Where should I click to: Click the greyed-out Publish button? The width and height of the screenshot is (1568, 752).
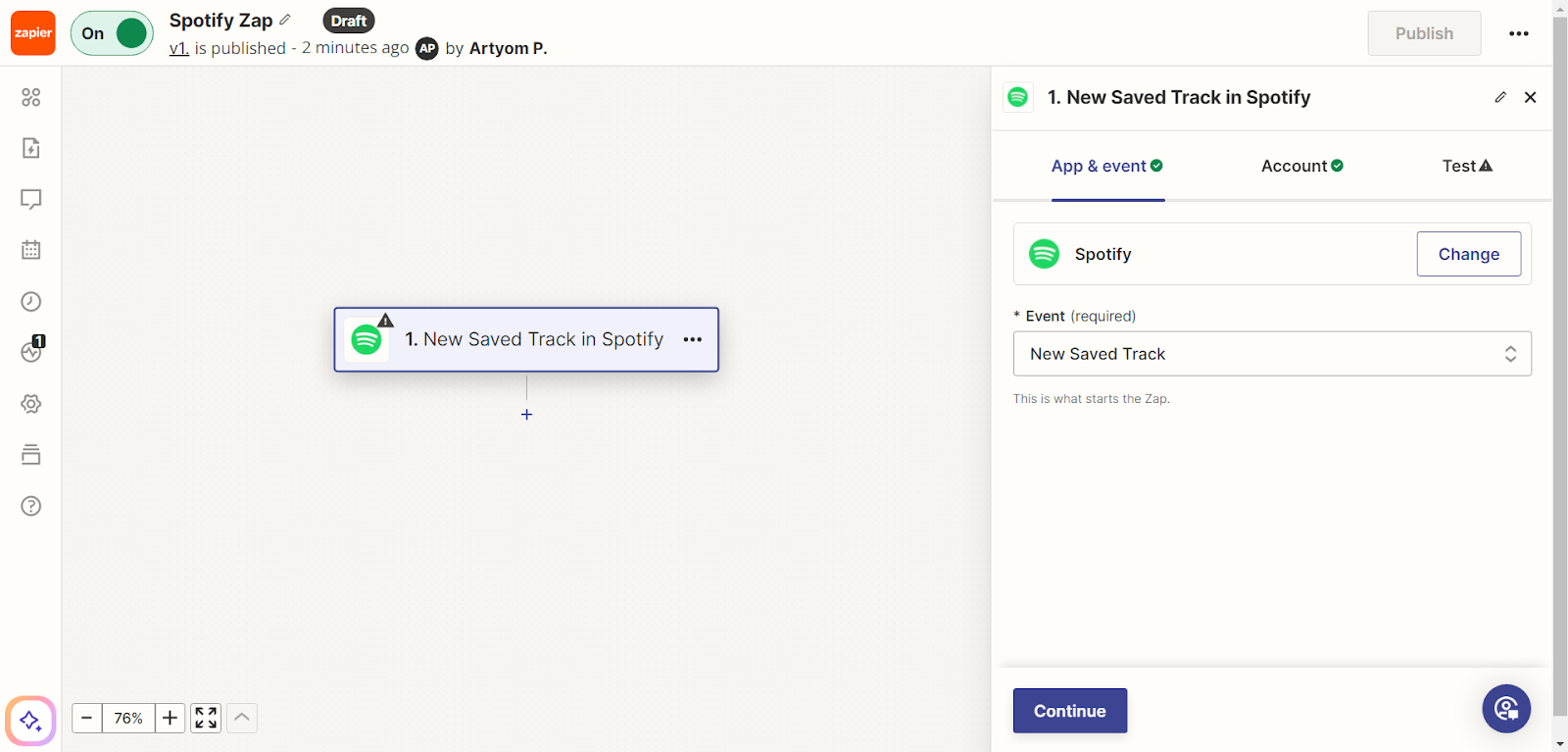tap(1424, 33)
